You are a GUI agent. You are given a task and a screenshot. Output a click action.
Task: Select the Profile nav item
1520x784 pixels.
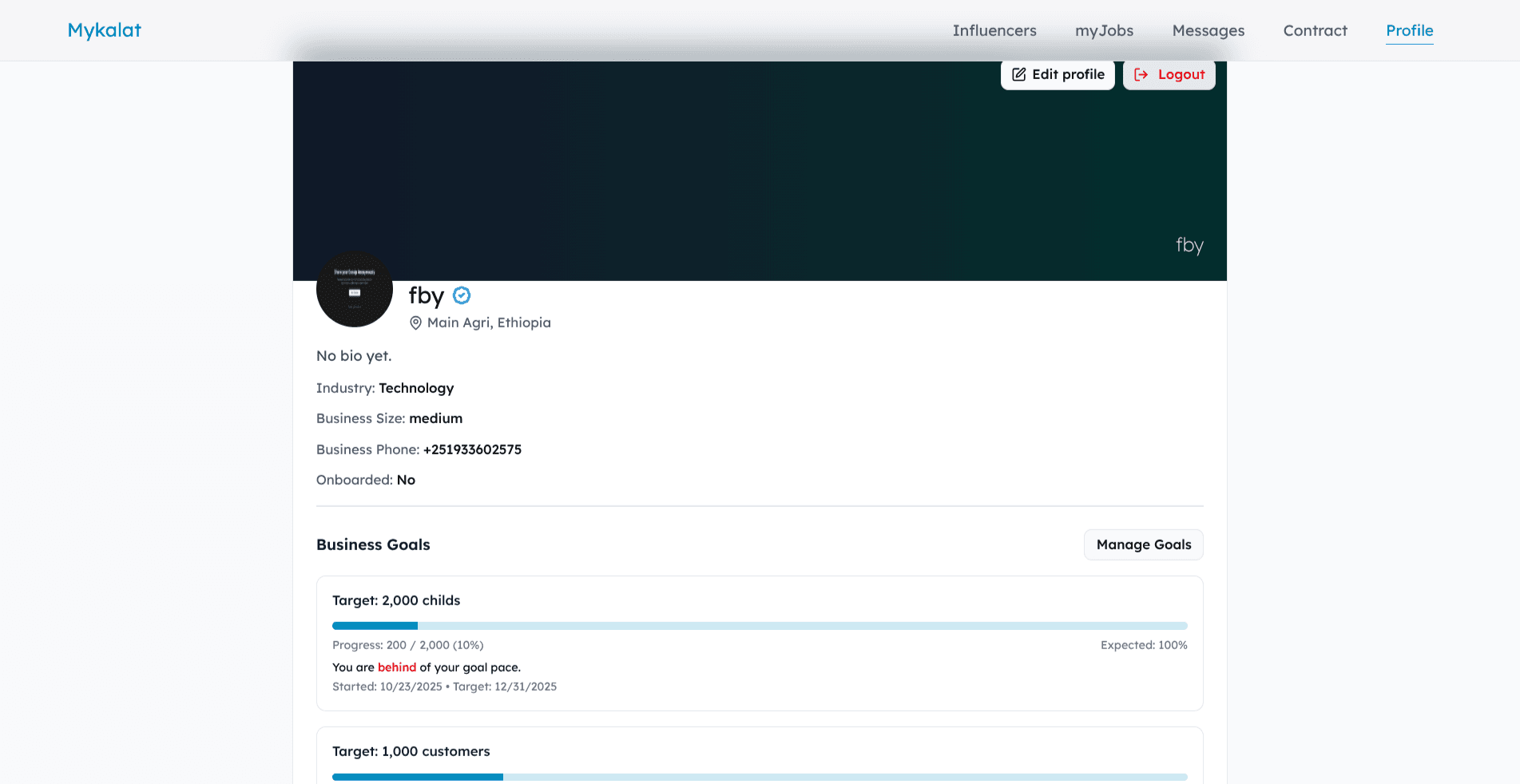pos(1409,30)
